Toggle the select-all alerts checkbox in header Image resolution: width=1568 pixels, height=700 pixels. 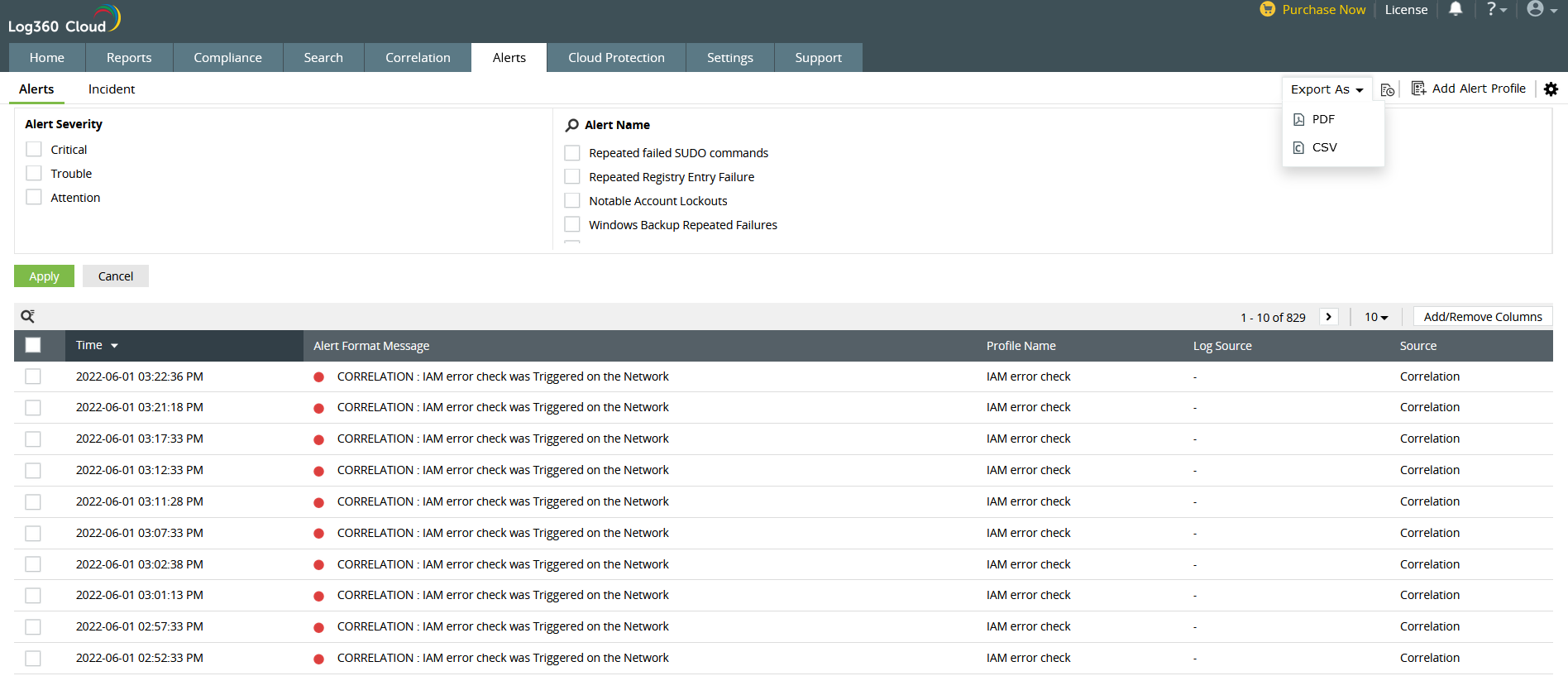(x=33, y=345)
